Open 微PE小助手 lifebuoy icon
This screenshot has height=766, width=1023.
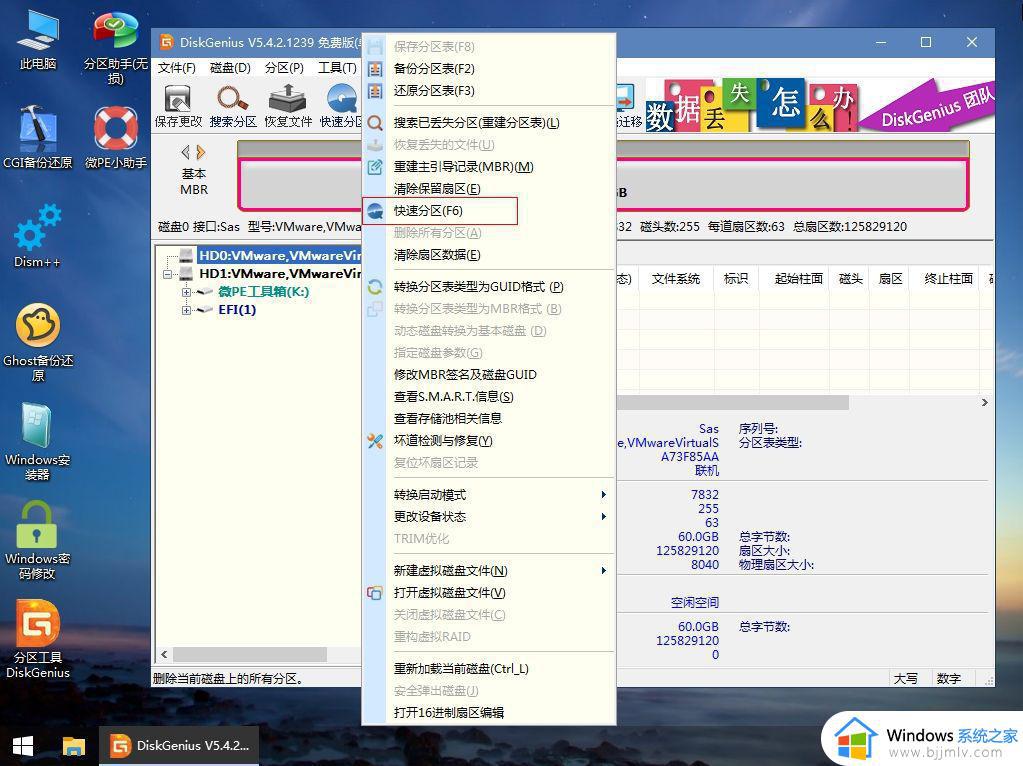(115, 137)
